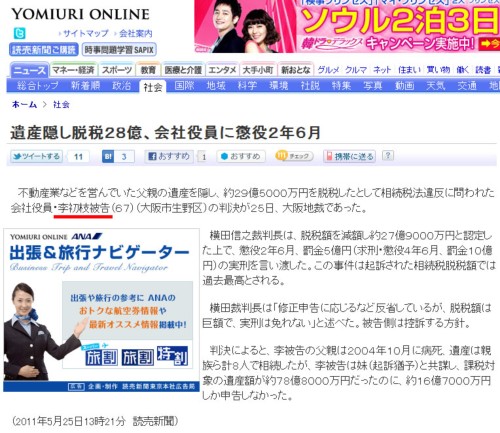Go to 写真 in news submenu
500x433 pixels.
(373, 86)
